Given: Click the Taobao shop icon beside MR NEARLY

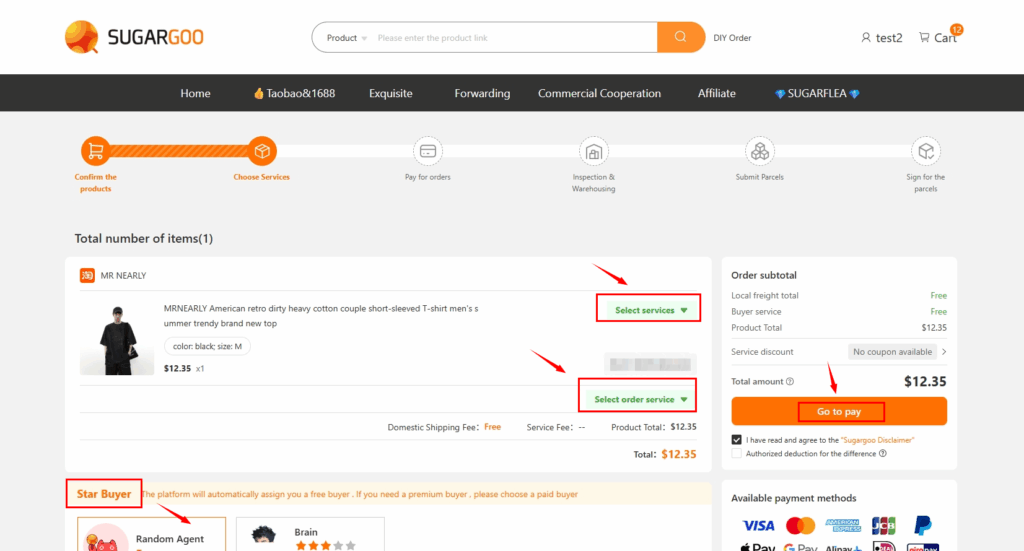Looking at the screenshot, I should [87, 276].
